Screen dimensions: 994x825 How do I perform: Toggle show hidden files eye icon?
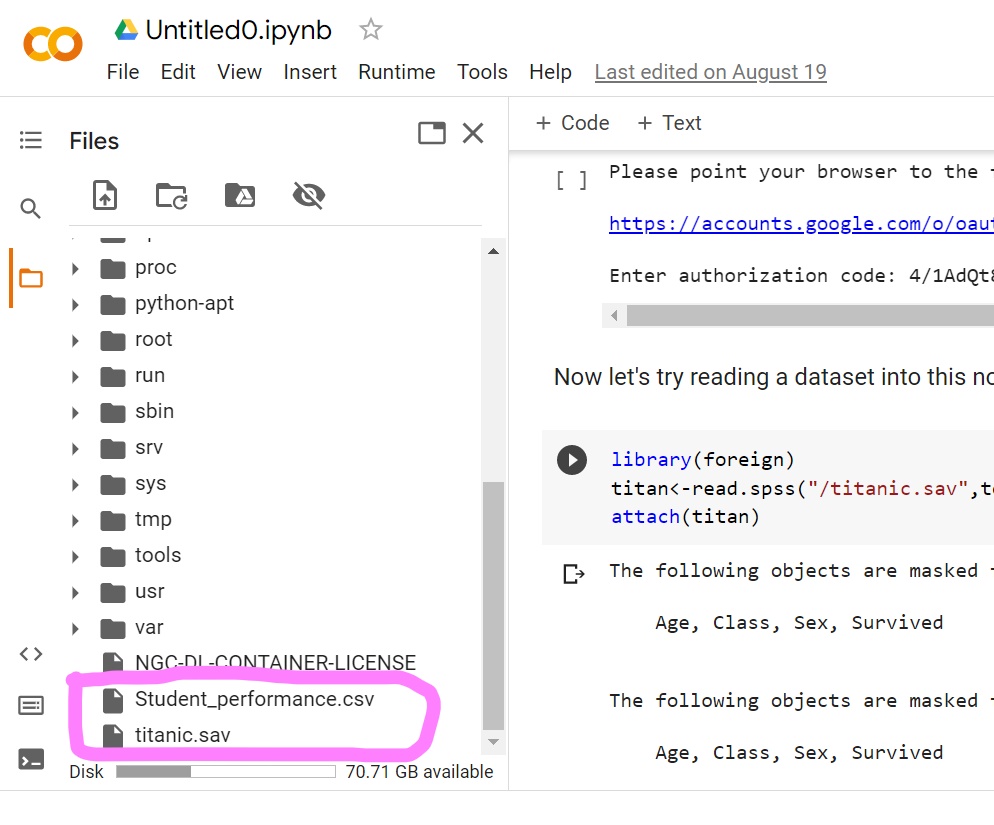tap(308, 195)
